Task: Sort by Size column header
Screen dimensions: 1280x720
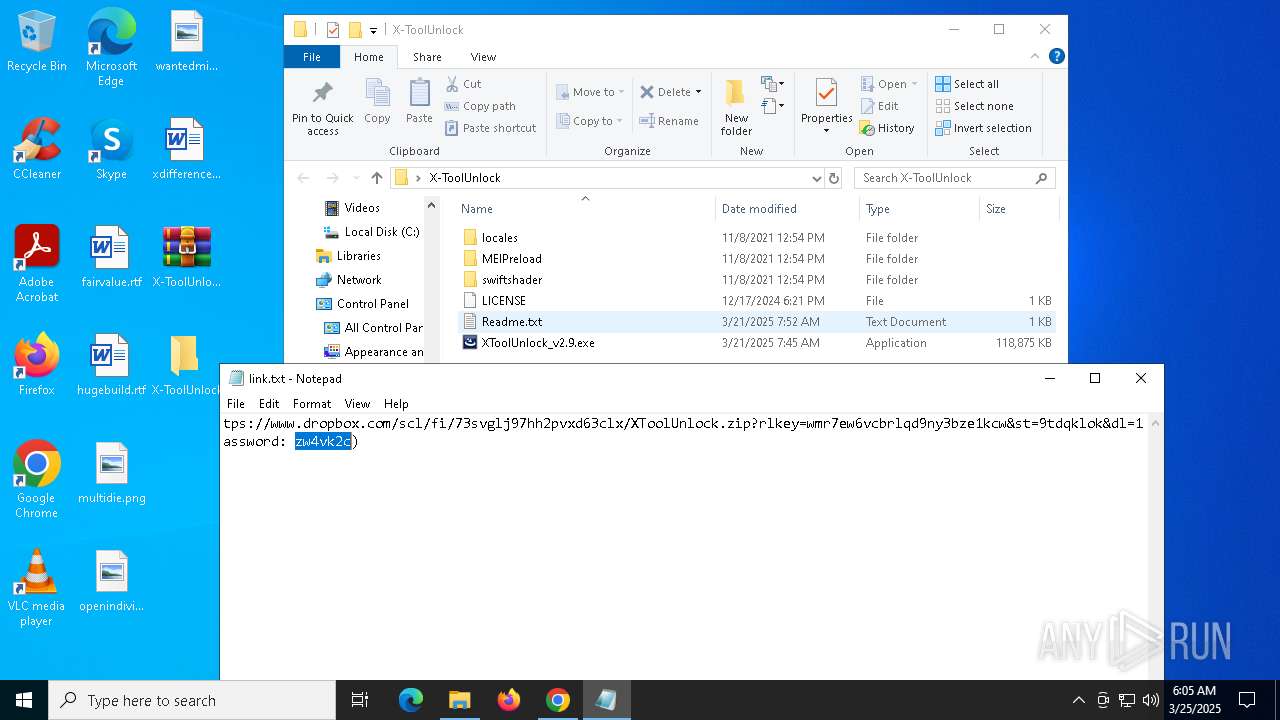Action: tap(1018, 209)
